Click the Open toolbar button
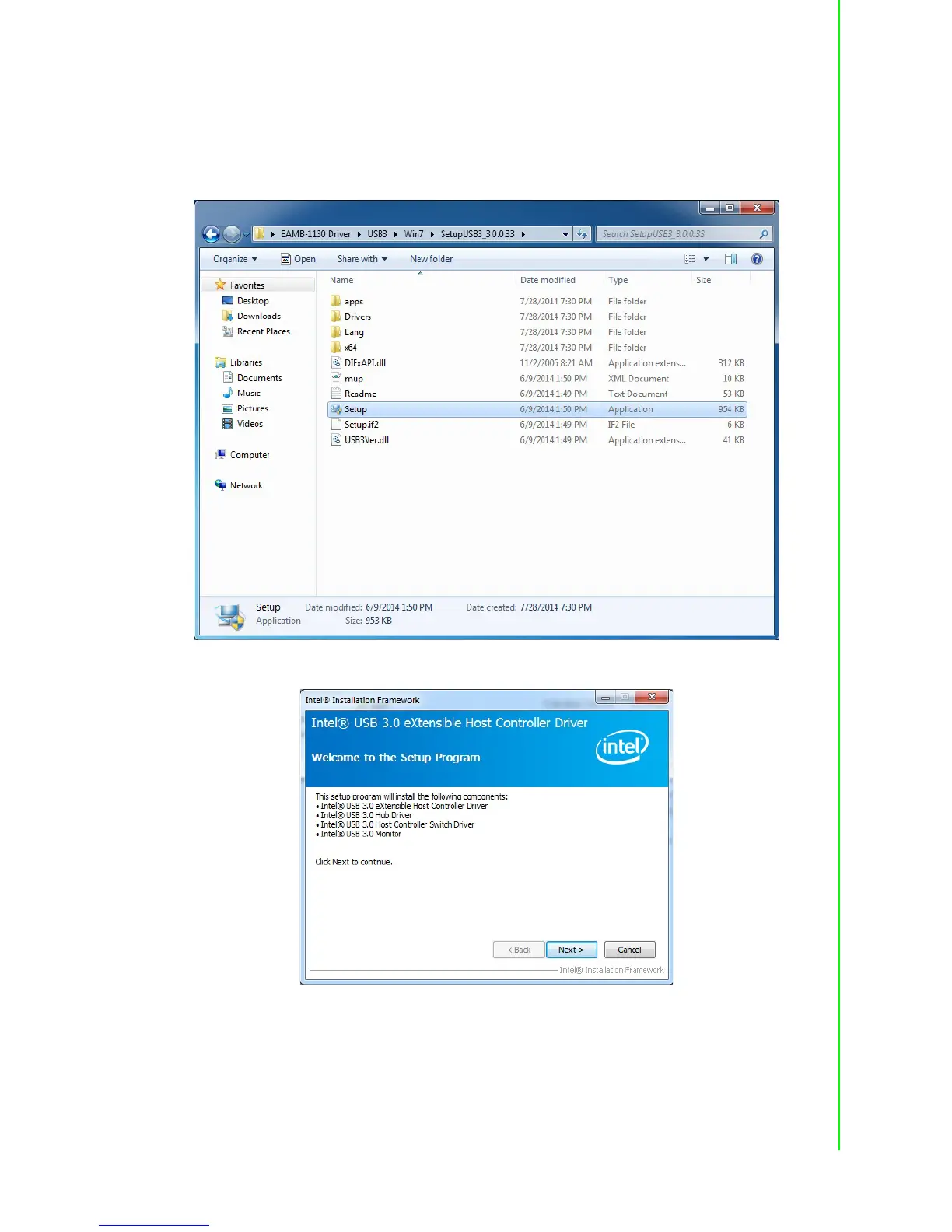Image resolution: width=952 pixels, height=1232 pixels. pos(298,259)
